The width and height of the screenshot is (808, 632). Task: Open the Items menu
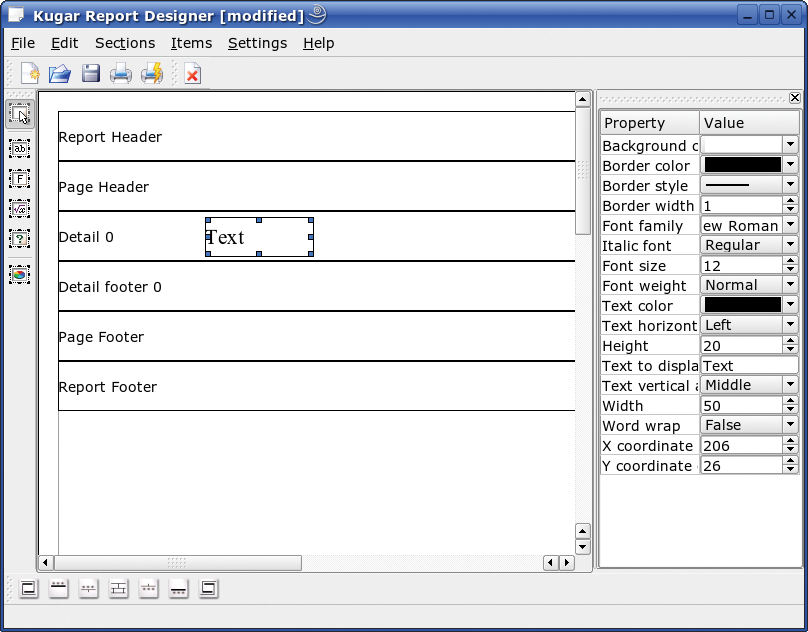coord(191,43)
